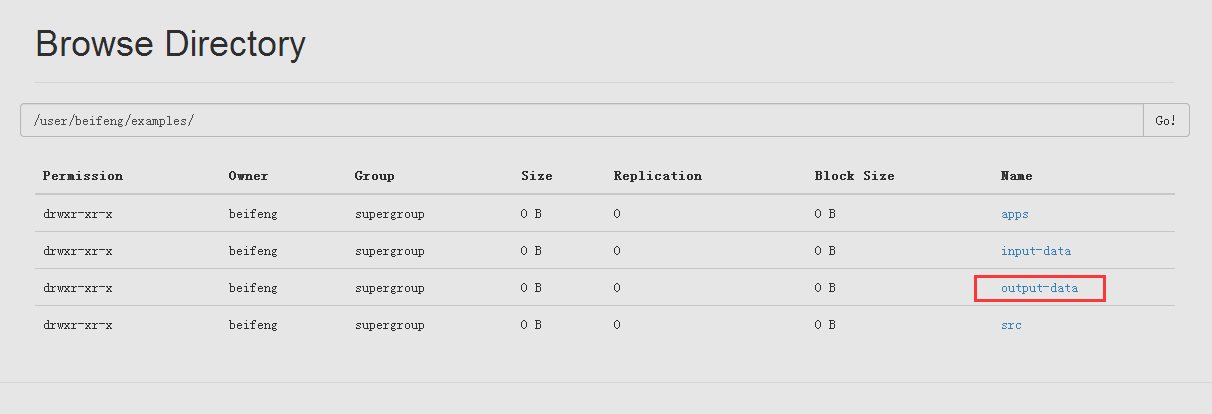Select the group cell in output-data row
Image resolution: width=1212 pixels, height=414 pixels.
coord(389,288)
